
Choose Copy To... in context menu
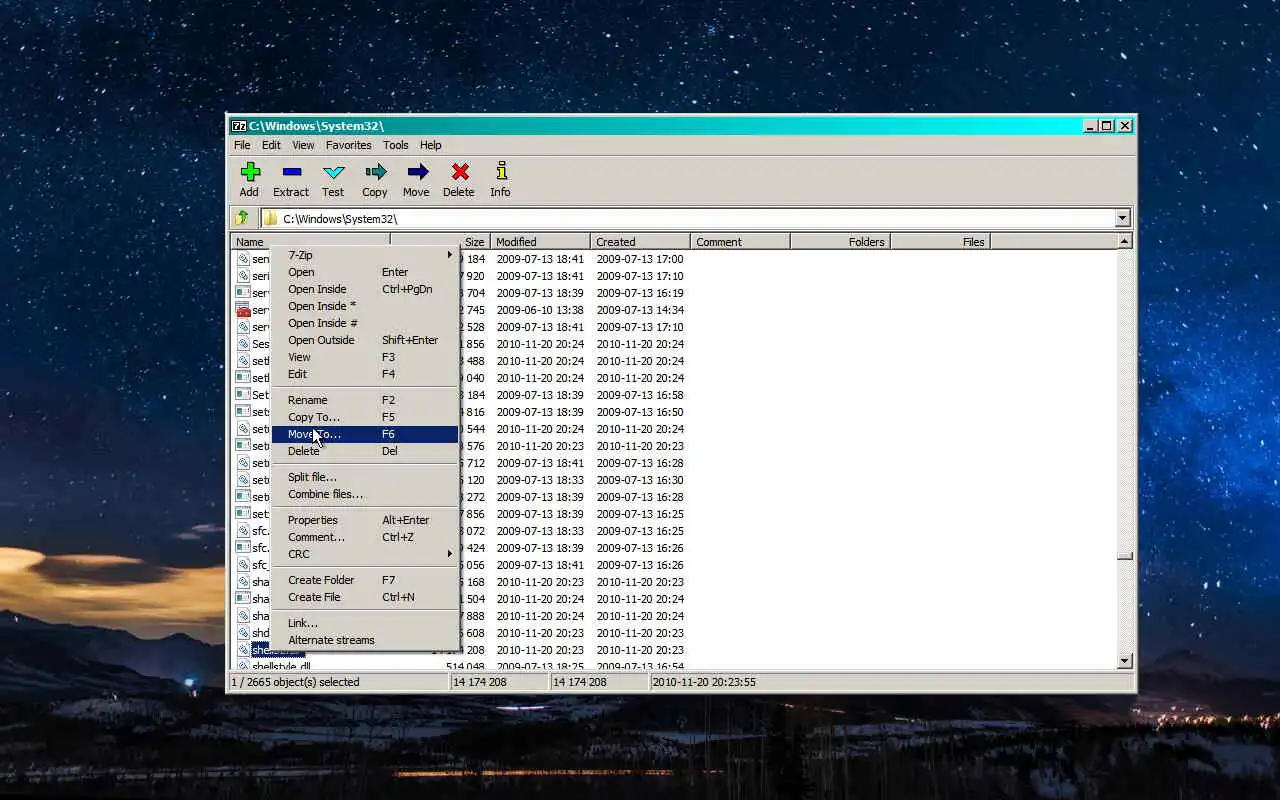coord(365,417)
